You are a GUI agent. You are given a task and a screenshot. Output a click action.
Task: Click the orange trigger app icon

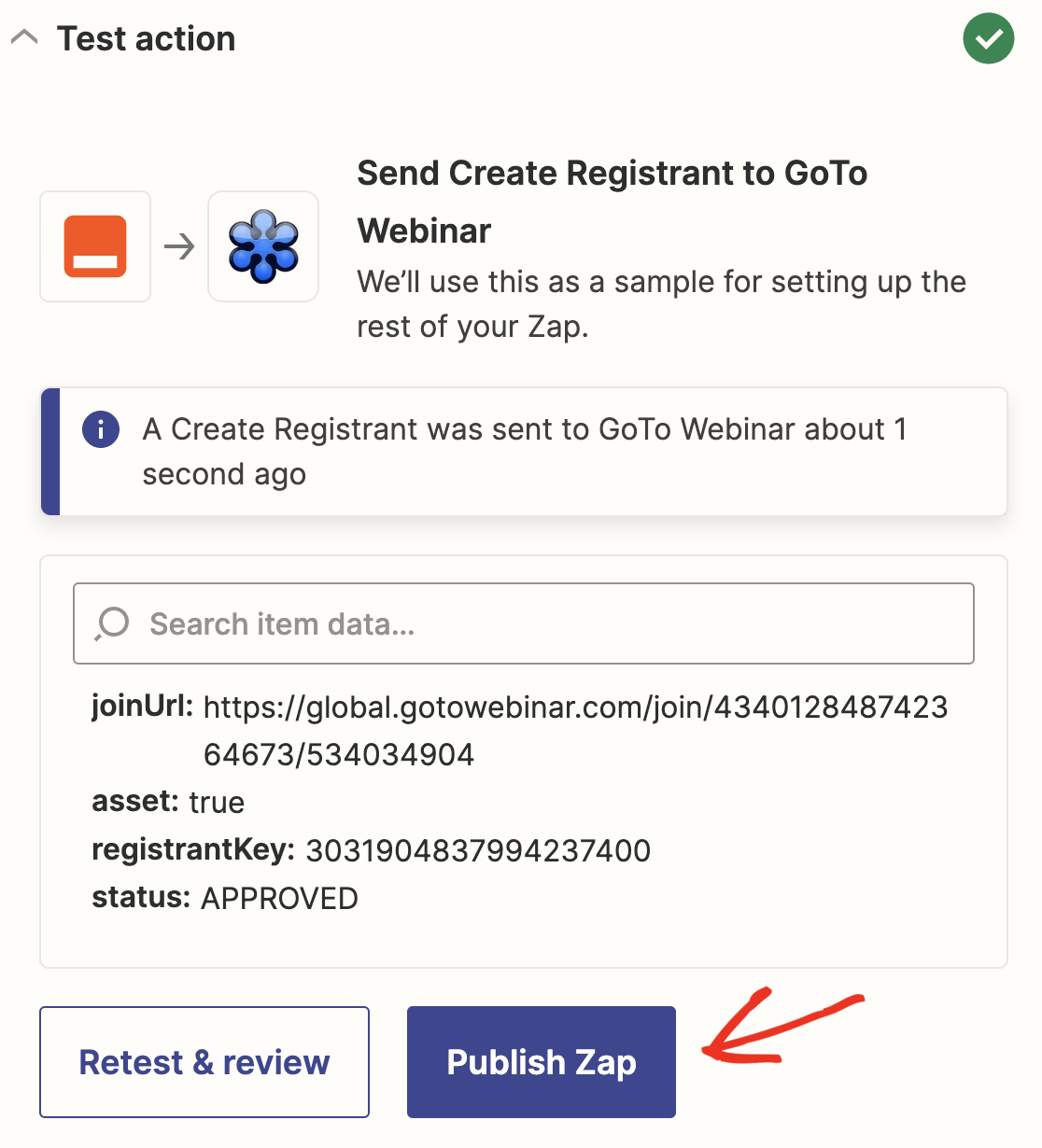click(95, 246)
